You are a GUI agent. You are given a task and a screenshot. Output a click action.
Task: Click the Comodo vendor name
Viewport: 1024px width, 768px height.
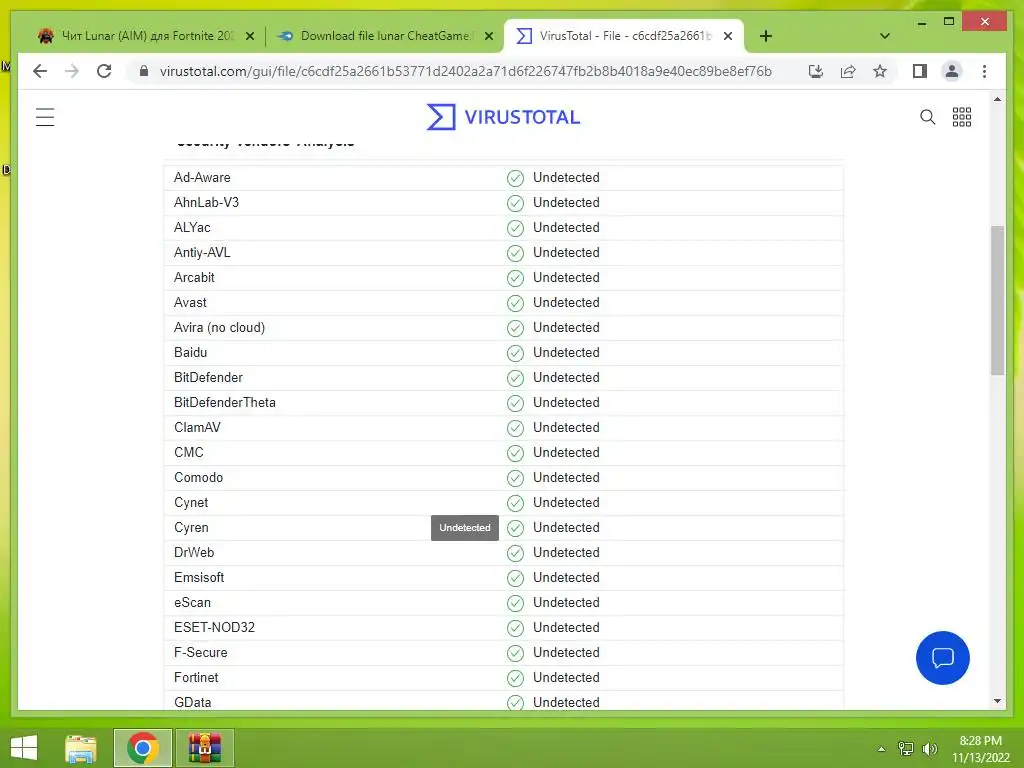point(199,477)
